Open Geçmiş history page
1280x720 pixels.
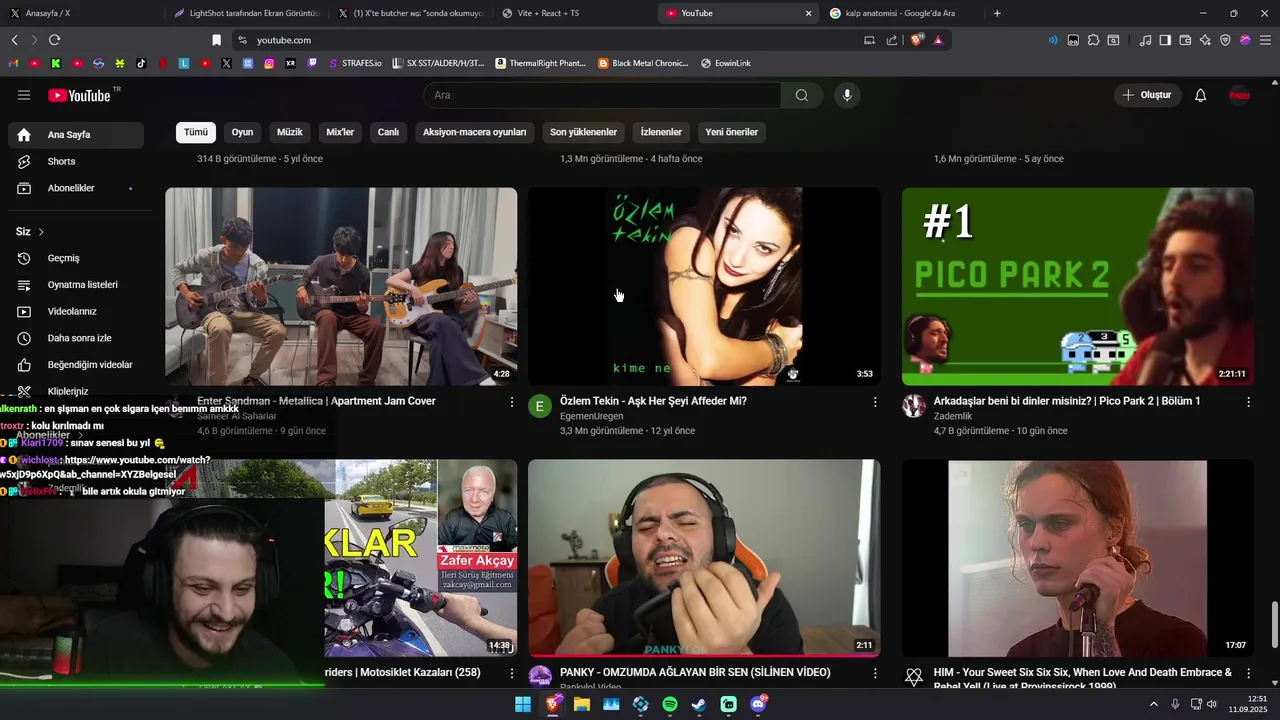point(76,258)
